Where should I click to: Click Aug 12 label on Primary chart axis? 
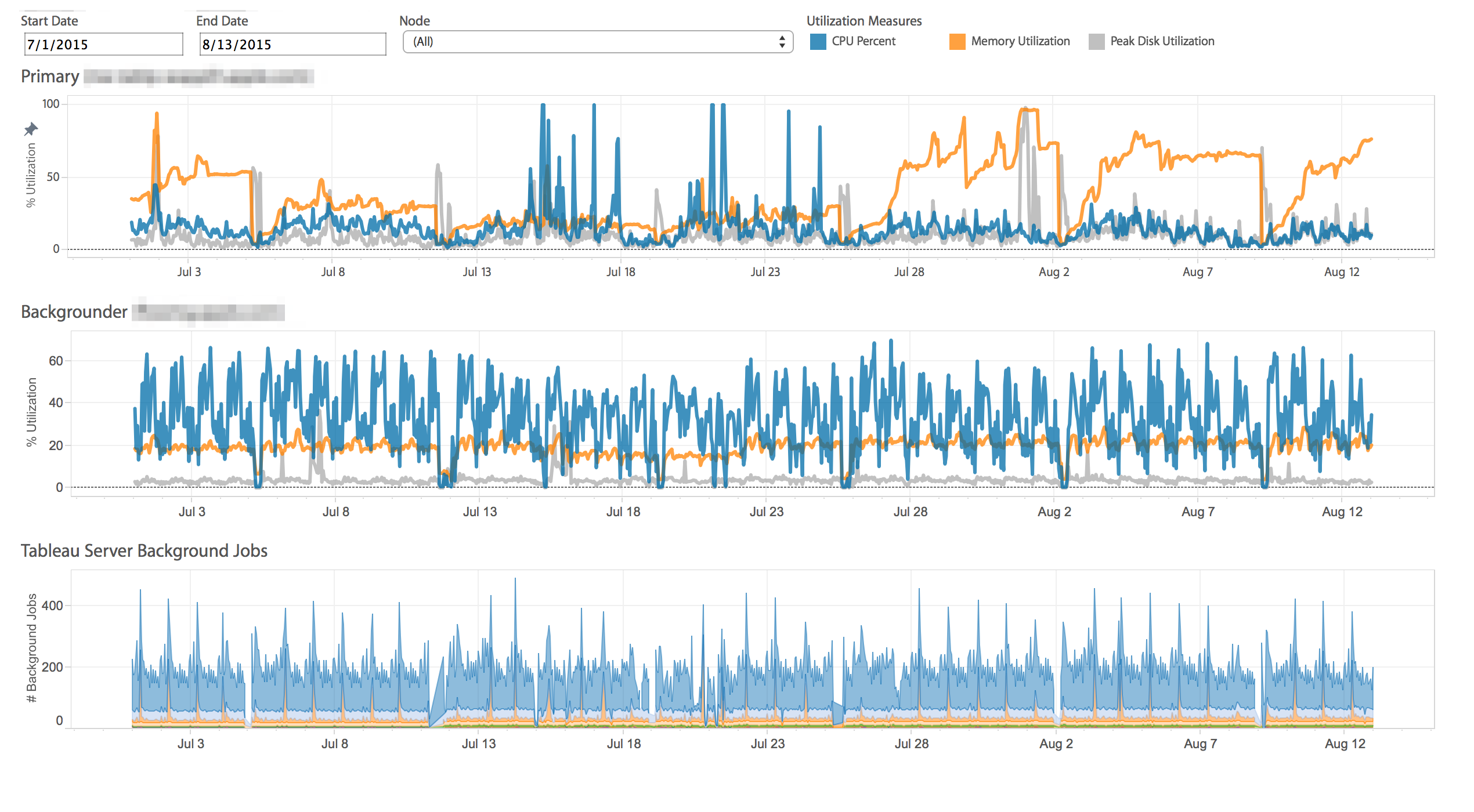click(1342, 272)
